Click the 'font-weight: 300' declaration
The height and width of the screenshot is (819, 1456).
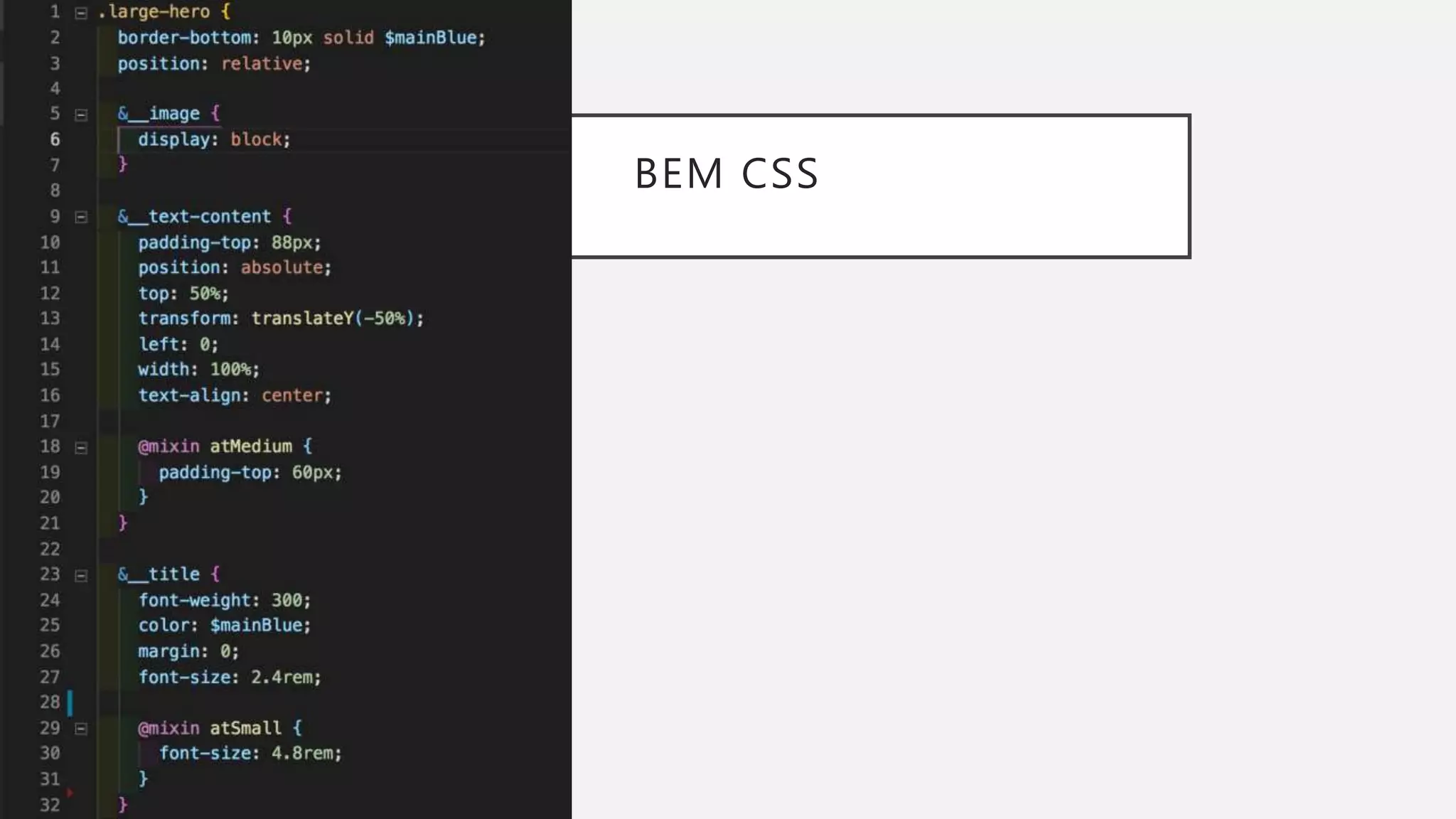224,600
